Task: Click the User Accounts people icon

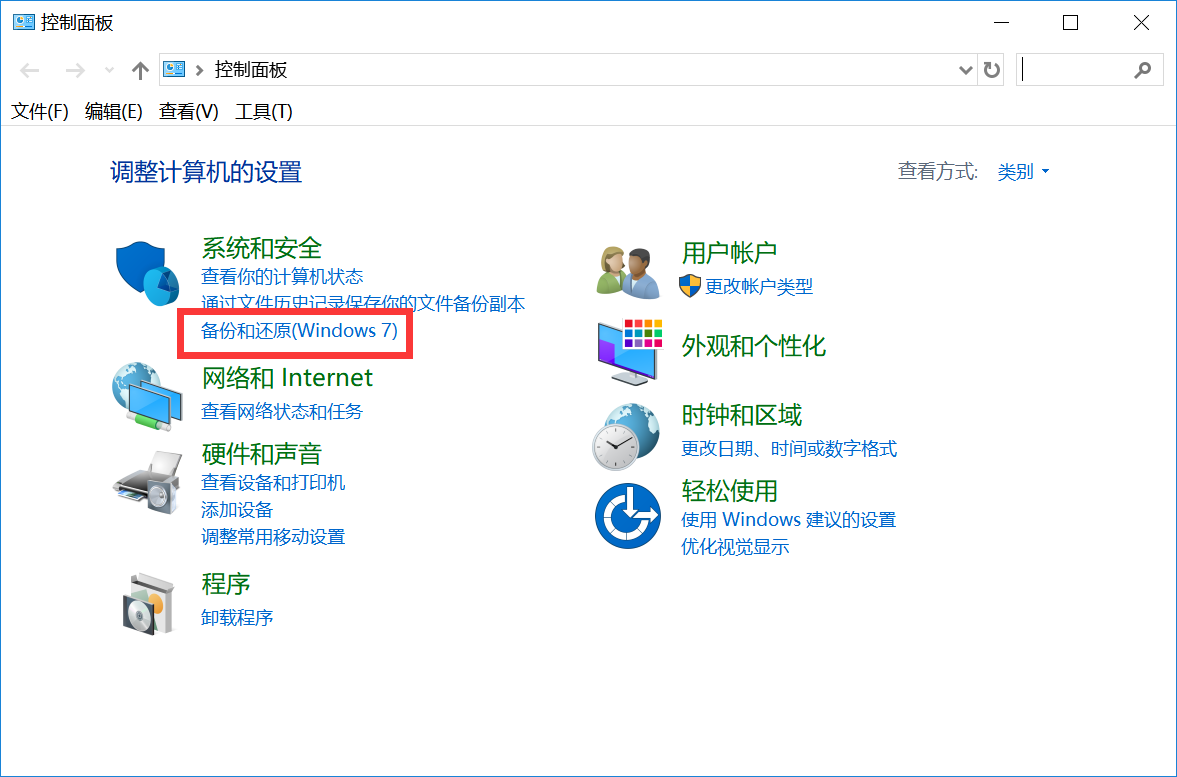Action: (628, 271)
